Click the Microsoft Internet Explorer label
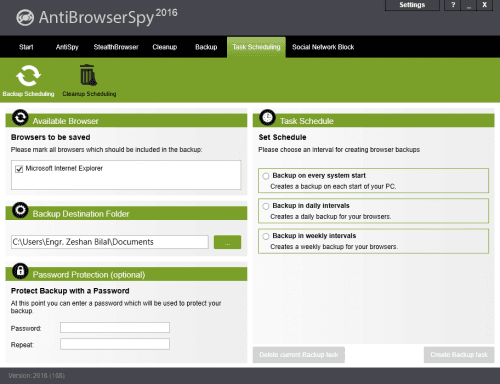 click(x=64, y=168)
